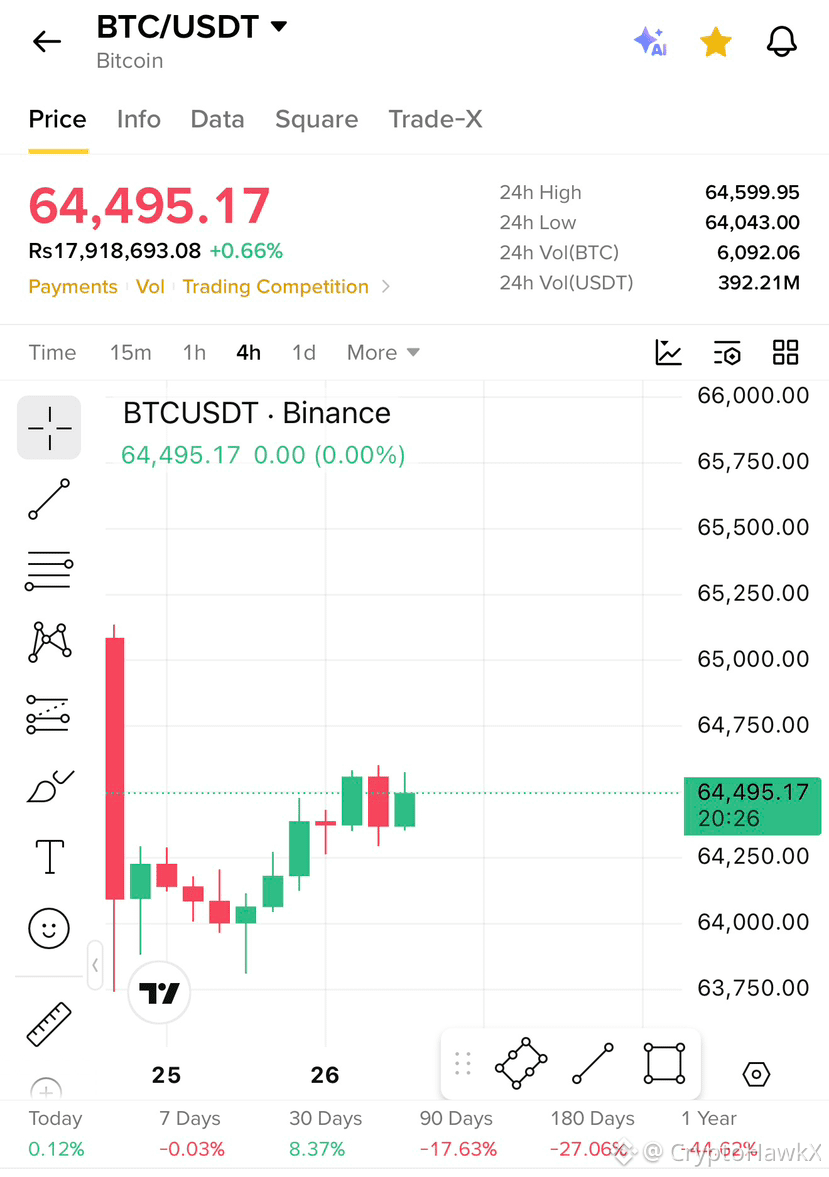Open the Vol link
Image resolution: width=829 pixels, height=1177 pixels.
[150, 287]
